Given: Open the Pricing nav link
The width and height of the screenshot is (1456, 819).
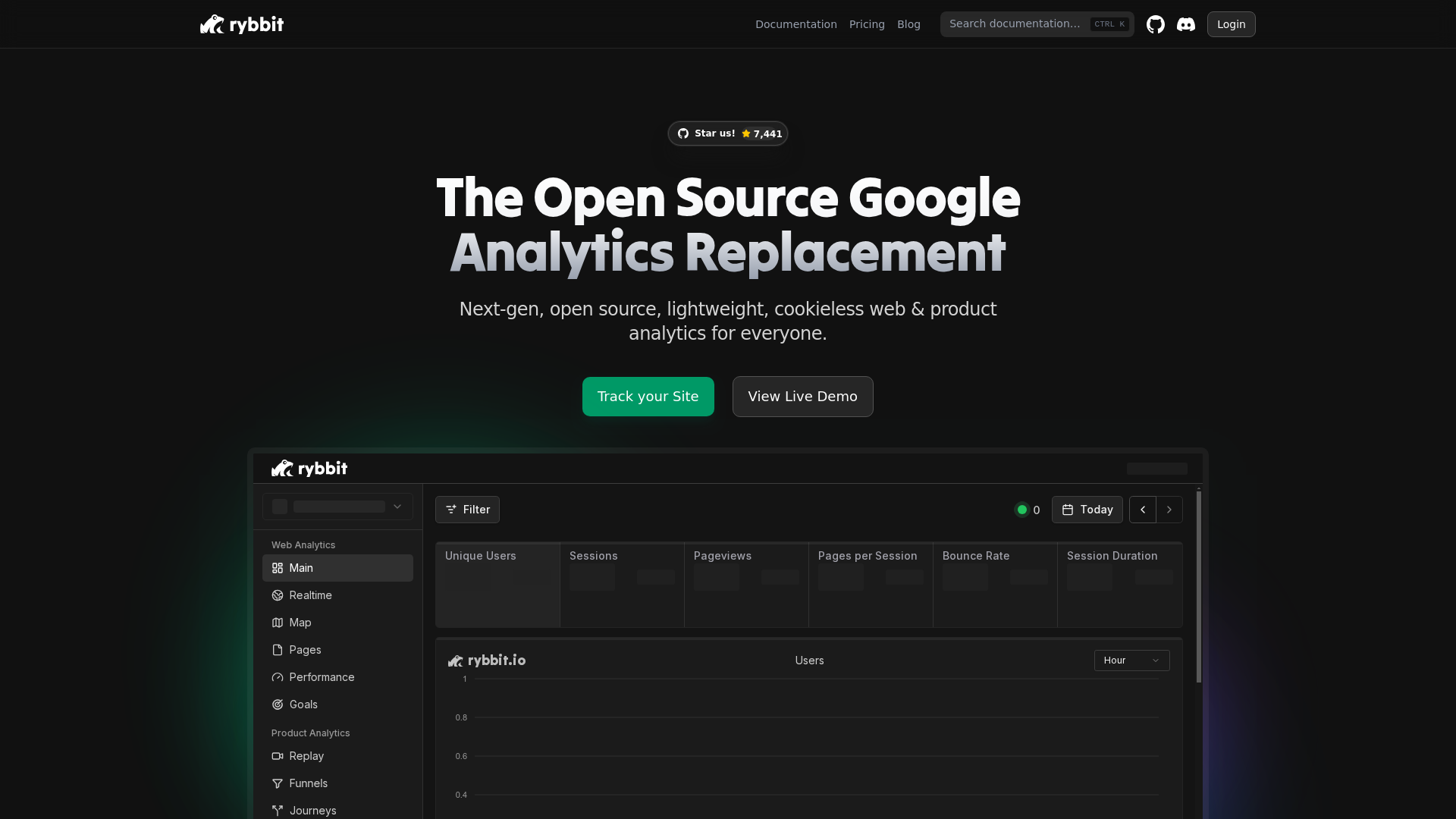Looking at the screenshot, I should [867, 24].
